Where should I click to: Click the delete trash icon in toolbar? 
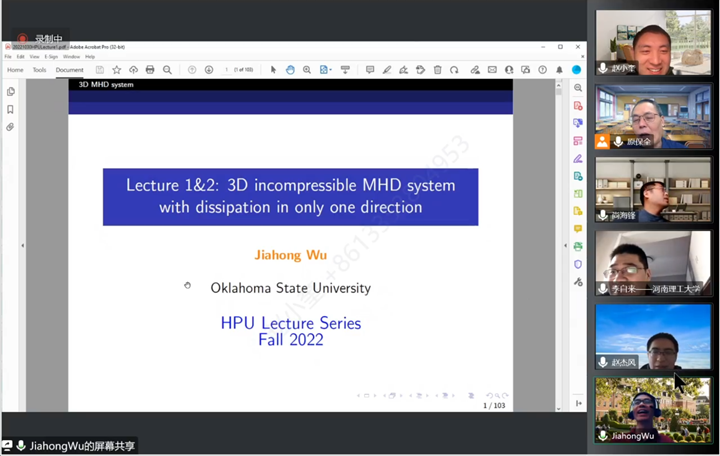(437, 70)
